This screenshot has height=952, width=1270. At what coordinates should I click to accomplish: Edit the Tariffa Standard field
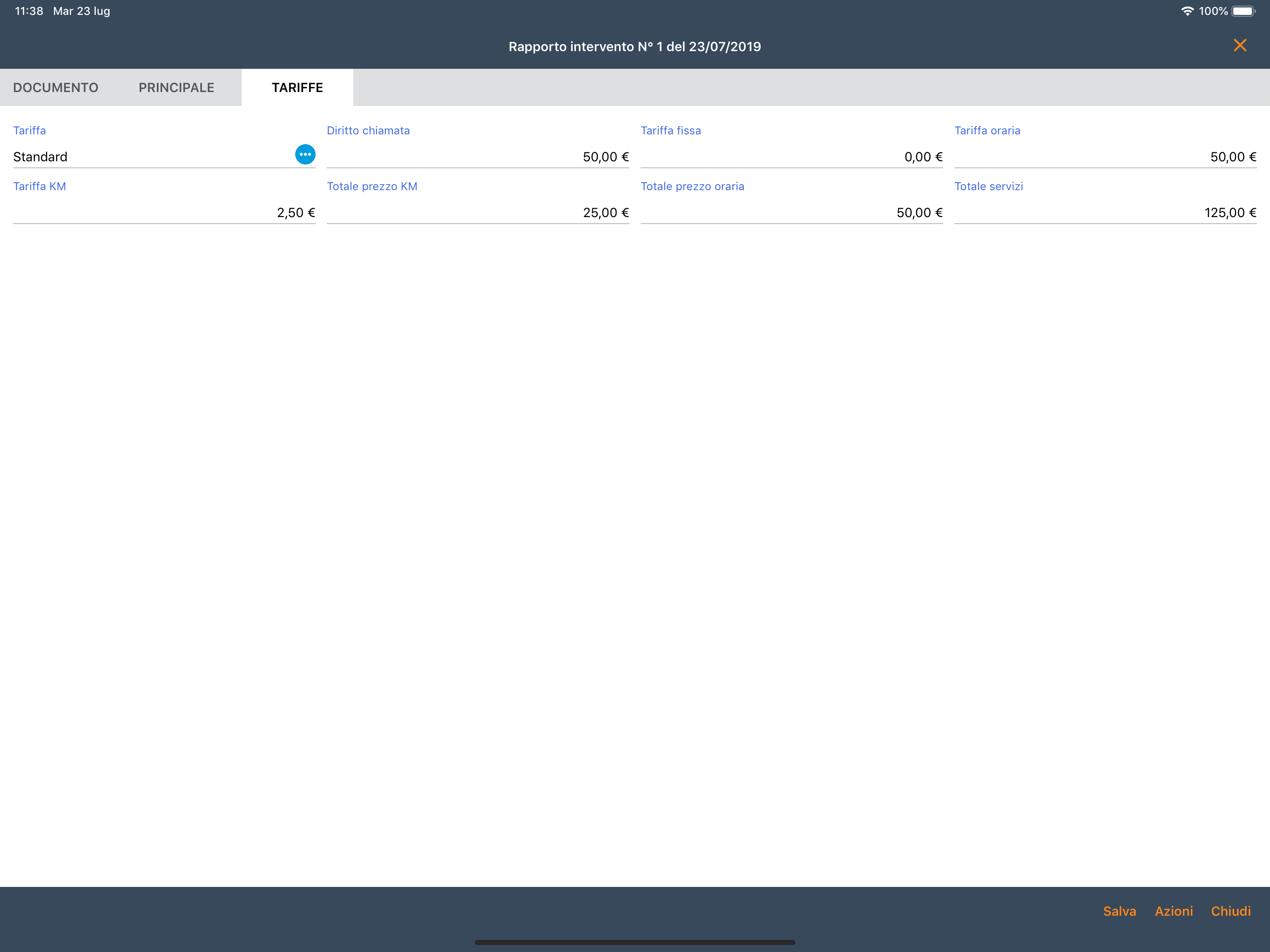tap(149, 157)
